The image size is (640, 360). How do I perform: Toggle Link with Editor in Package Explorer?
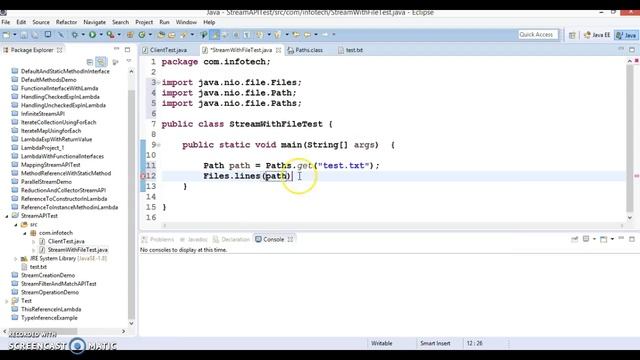100,62
